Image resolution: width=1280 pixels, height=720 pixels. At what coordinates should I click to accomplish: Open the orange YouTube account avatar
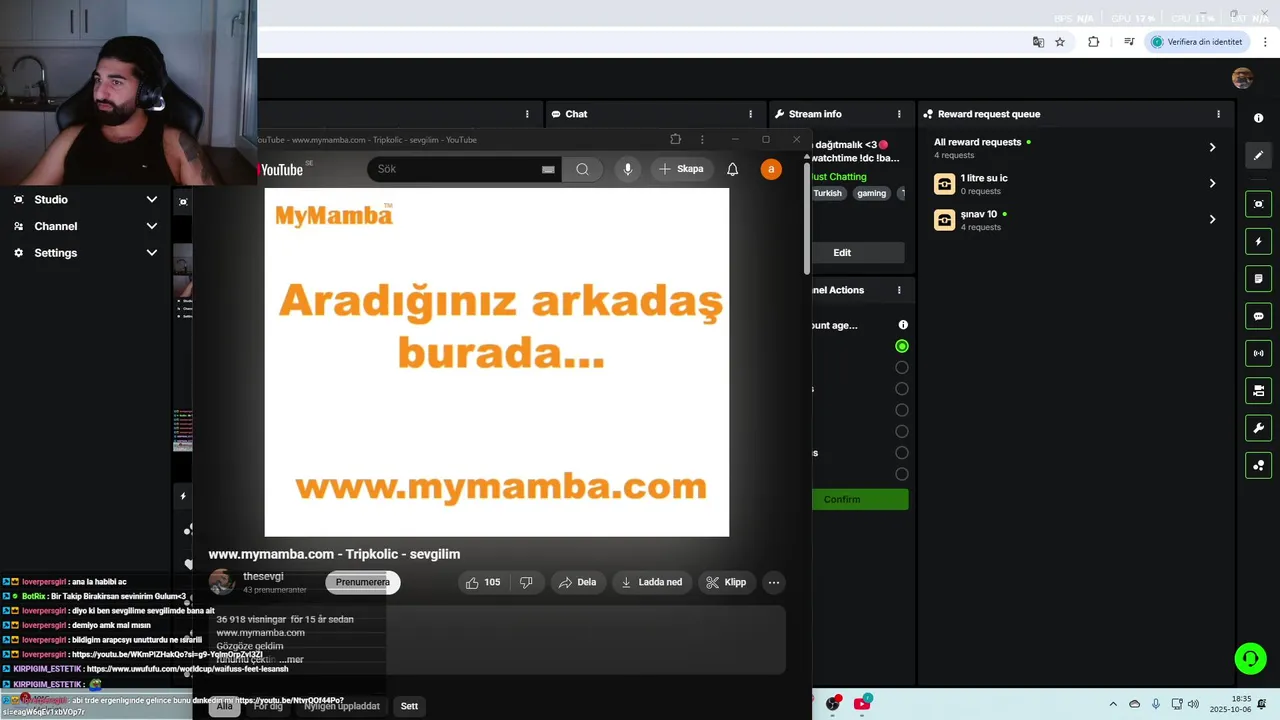[x=771, y=169]
